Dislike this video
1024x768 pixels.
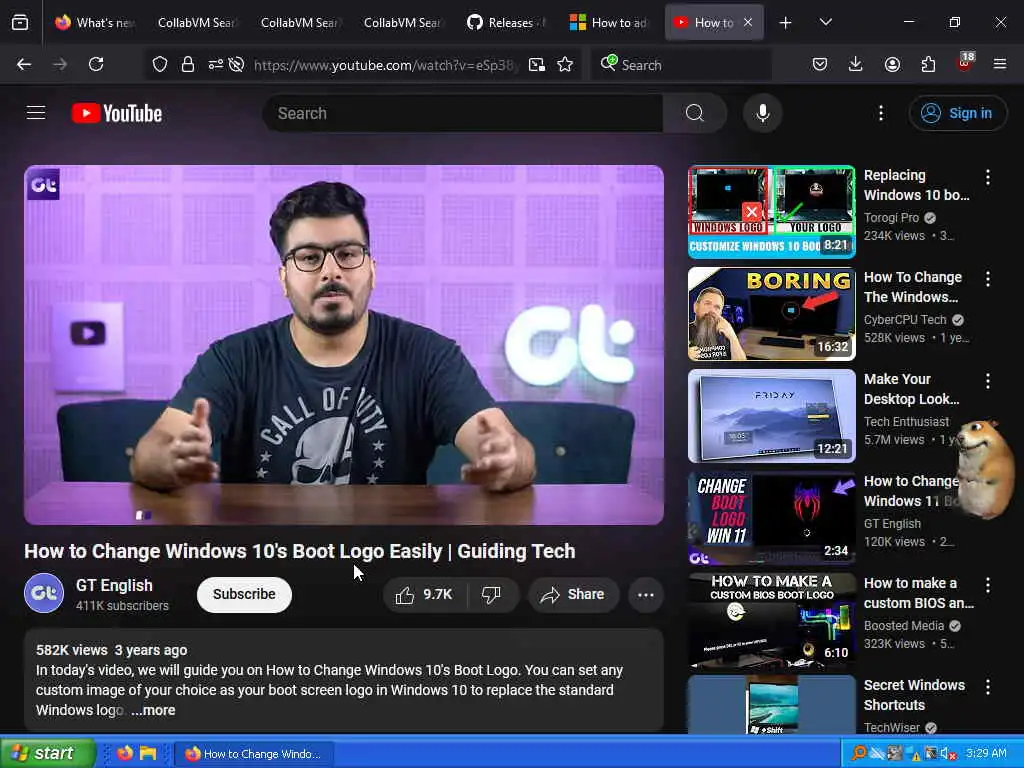coord(492,594)
